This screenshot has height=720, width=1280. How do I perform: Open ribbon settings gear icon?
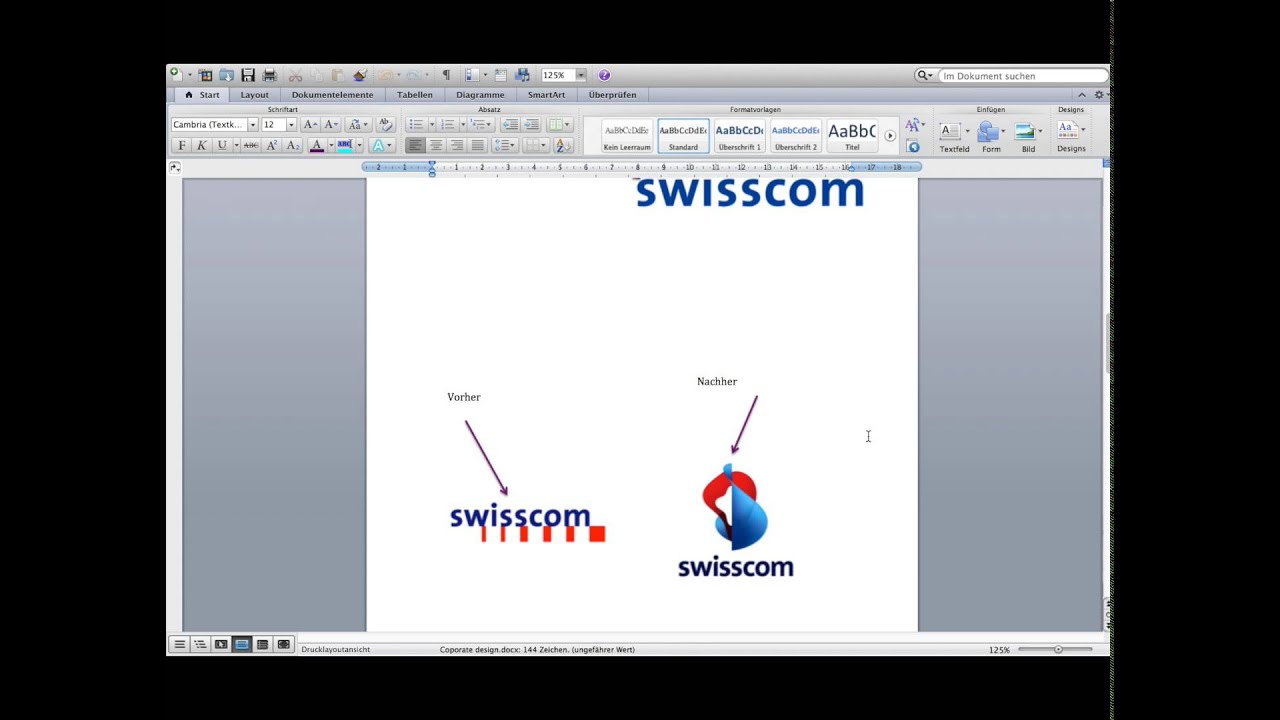(x=1099, y=95)
